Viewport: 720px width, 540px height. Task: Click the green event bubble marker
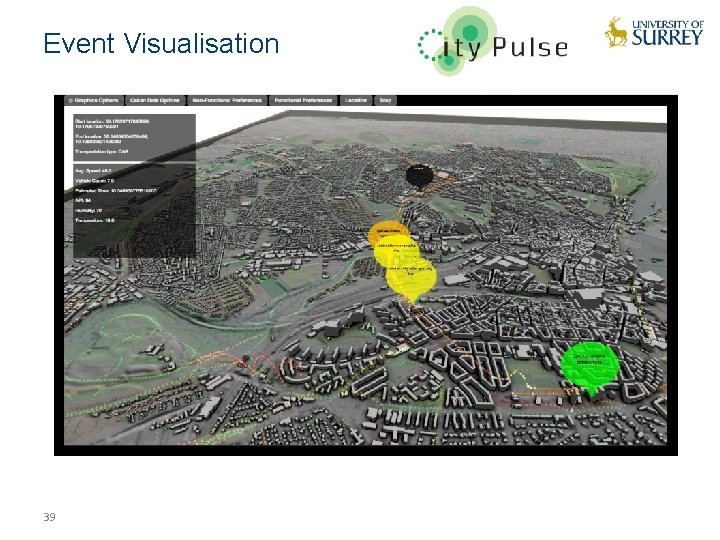pos(590,369)
